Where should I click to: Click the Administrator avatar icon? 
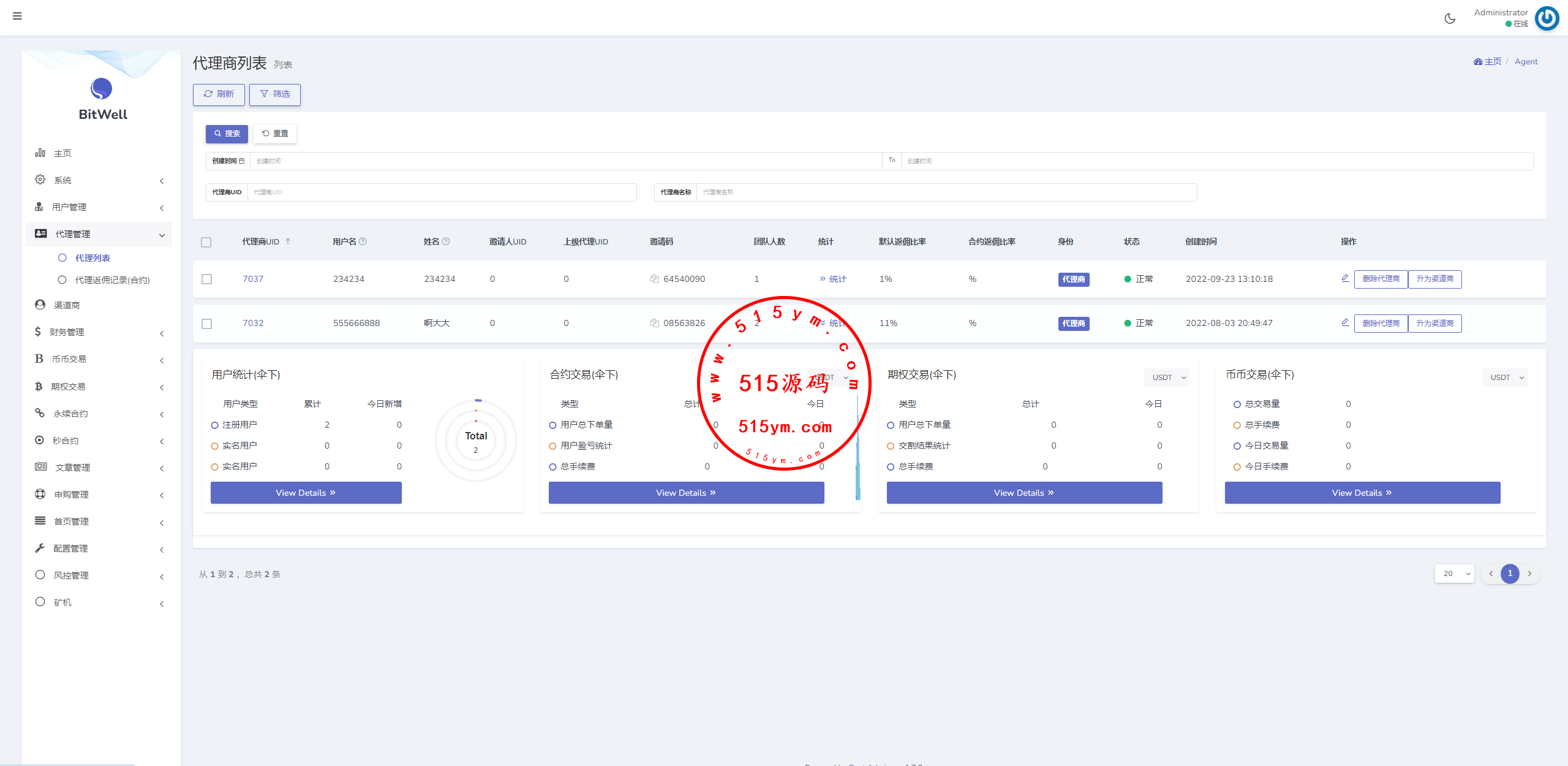pos(1547,18)
